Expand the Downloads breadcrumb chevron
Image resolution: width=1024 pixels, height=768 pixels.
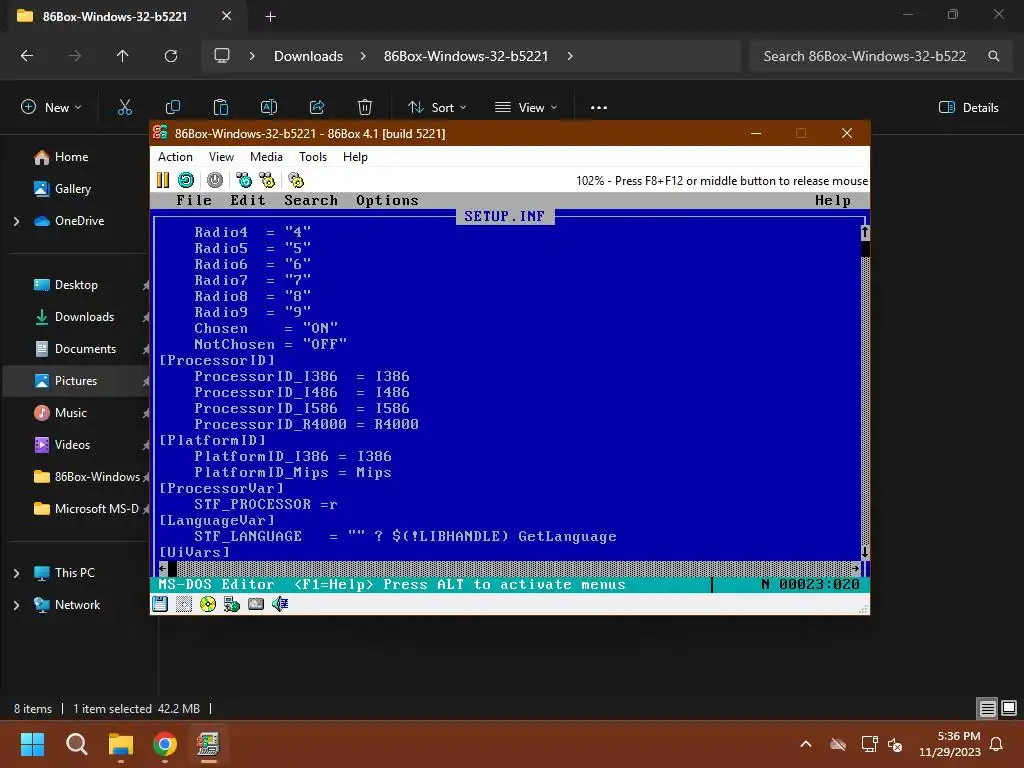pyautogui.click(x=363, y=56)
